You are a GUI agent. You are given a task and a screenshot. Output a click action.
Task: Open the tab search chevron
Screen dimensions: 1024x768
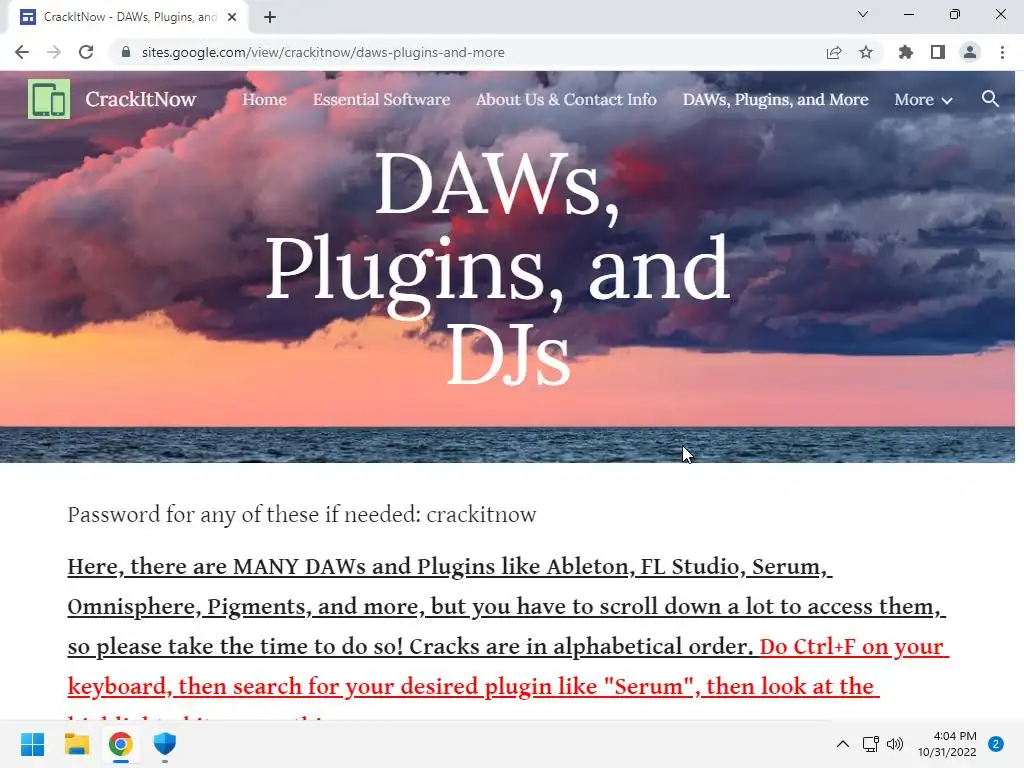[x=863, y=14]
